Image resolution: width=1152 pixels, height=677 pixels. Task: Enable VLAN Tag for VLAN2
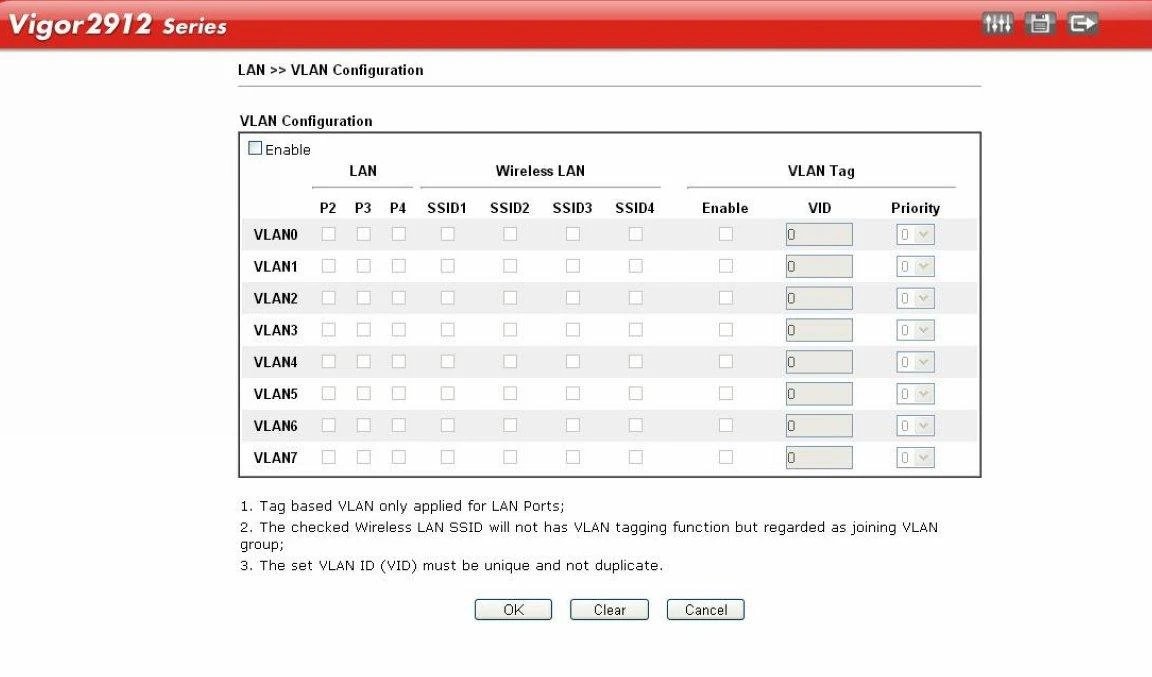pos(724,297)
